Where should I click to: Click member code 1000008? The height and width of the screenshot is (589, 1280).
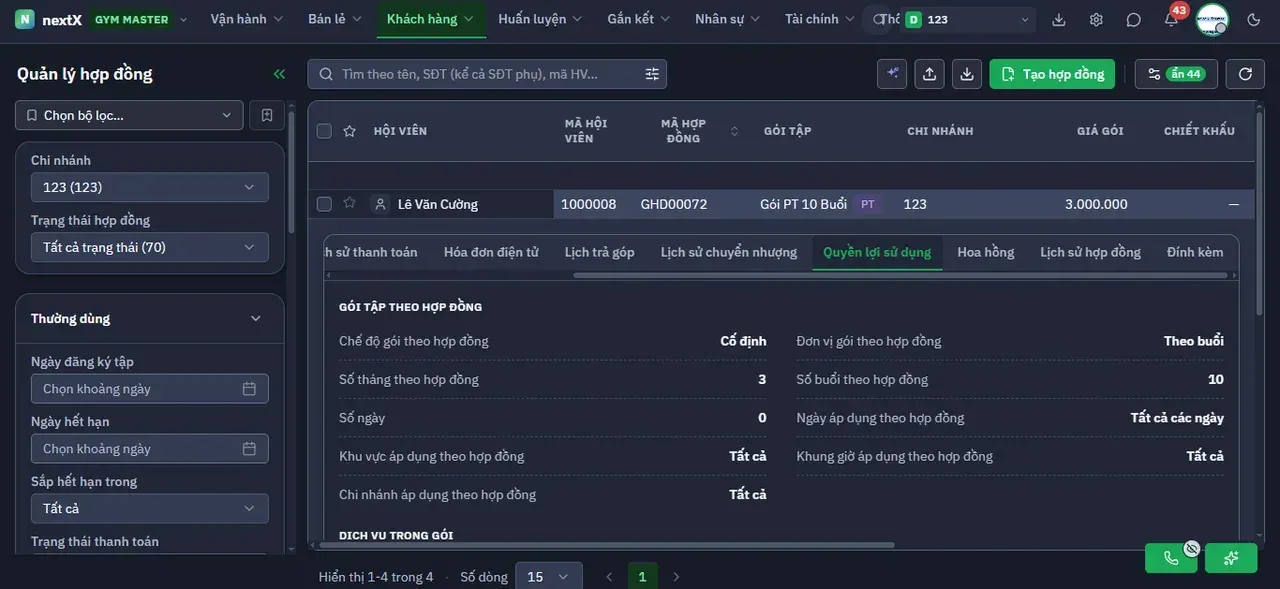(589, 204)
